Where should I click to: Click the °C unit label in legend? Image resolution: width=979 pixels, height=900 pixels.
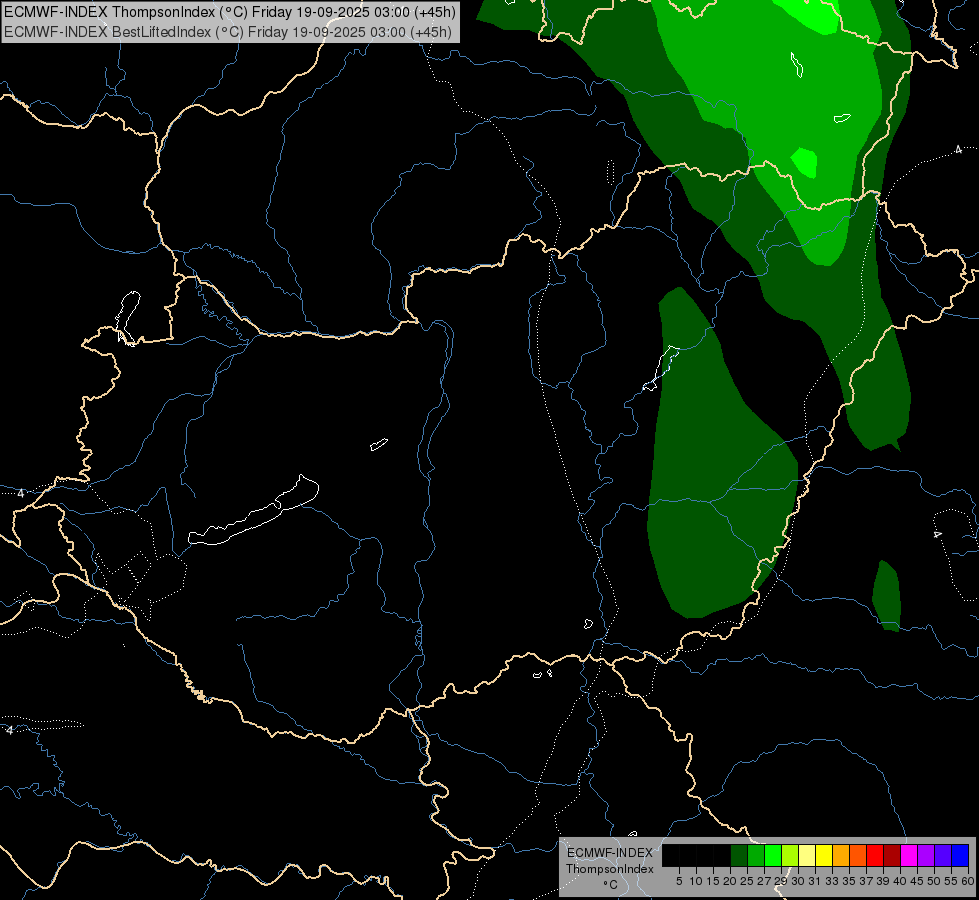pyautogui.click(x=611, y=885)
